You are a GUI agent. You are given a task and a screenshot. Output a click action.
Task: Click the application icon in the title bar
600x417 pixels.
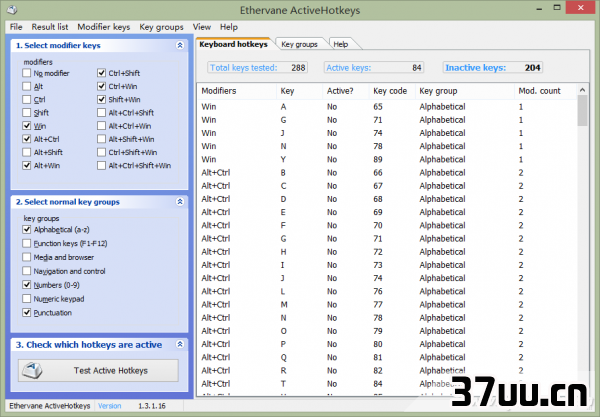12,9
